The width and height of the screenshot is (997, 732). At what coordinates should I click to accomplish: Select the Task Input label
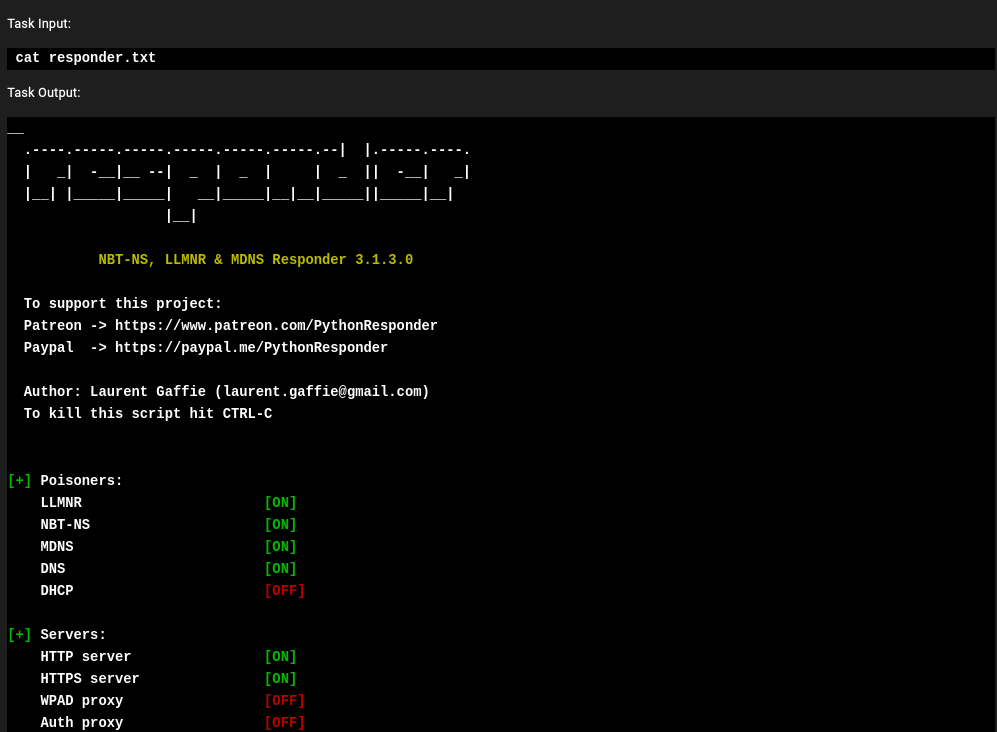pyautogui.click(x=39, y=23)
